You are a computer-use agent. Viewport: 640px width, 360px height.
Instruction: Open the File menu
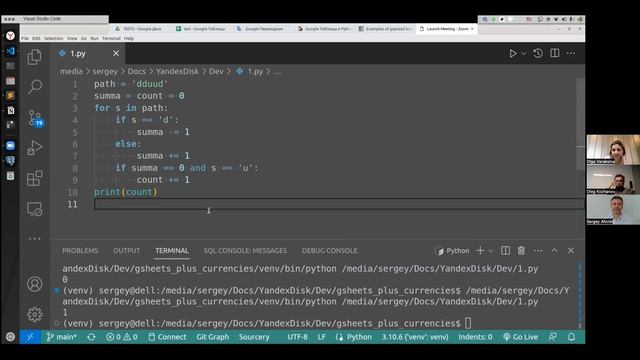tap(25, 38)
